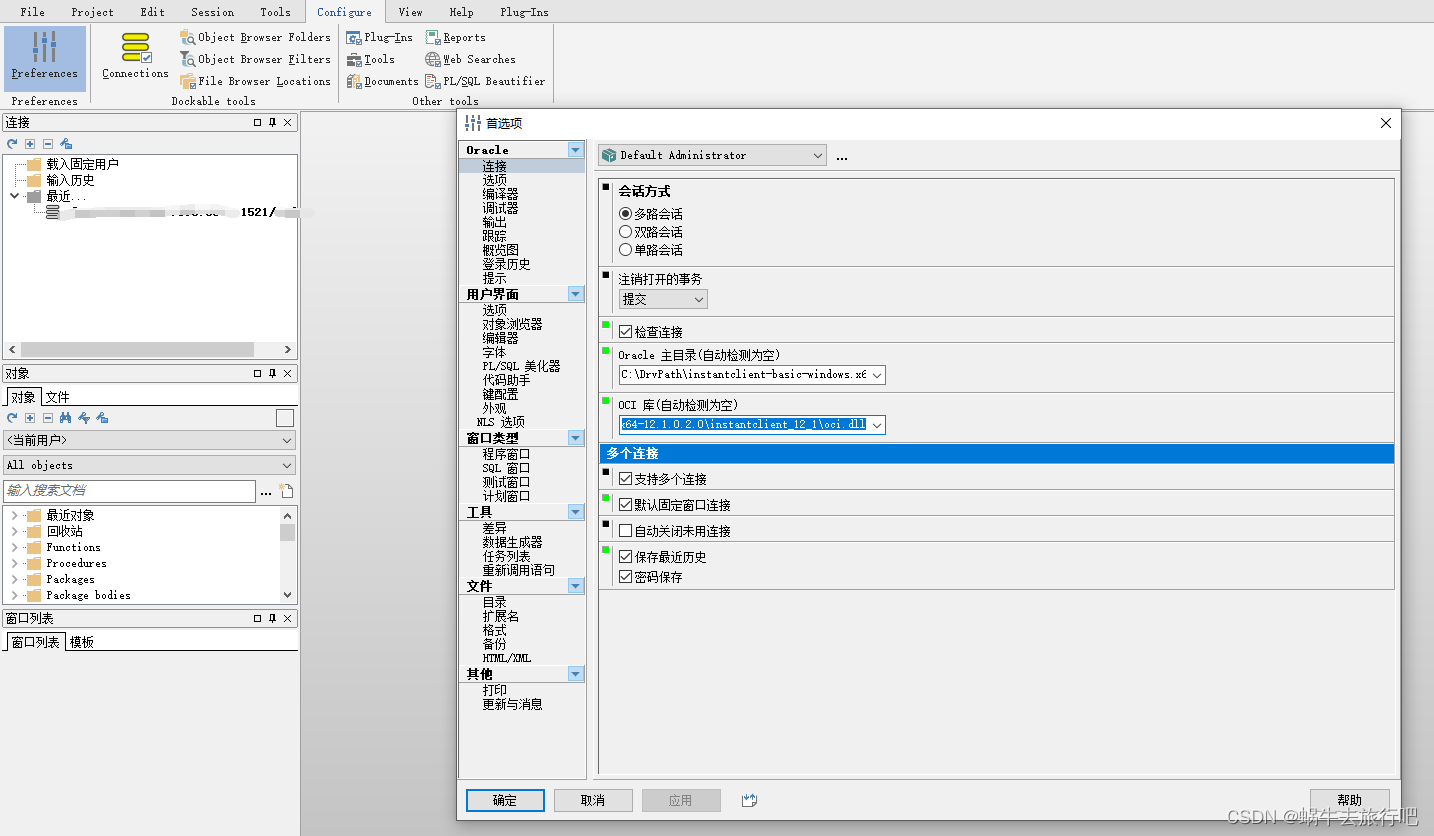Select the 多路会话 radio button
1434x836 pixels.
[624, 213]
